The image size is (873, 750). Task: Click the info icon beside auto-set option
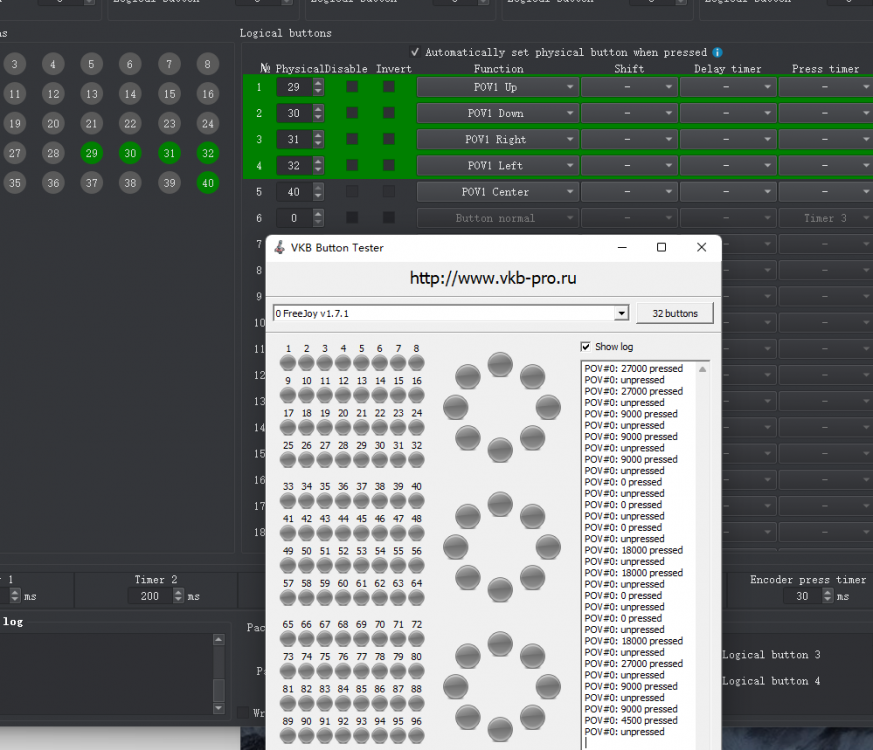click(x=717, y=52)
